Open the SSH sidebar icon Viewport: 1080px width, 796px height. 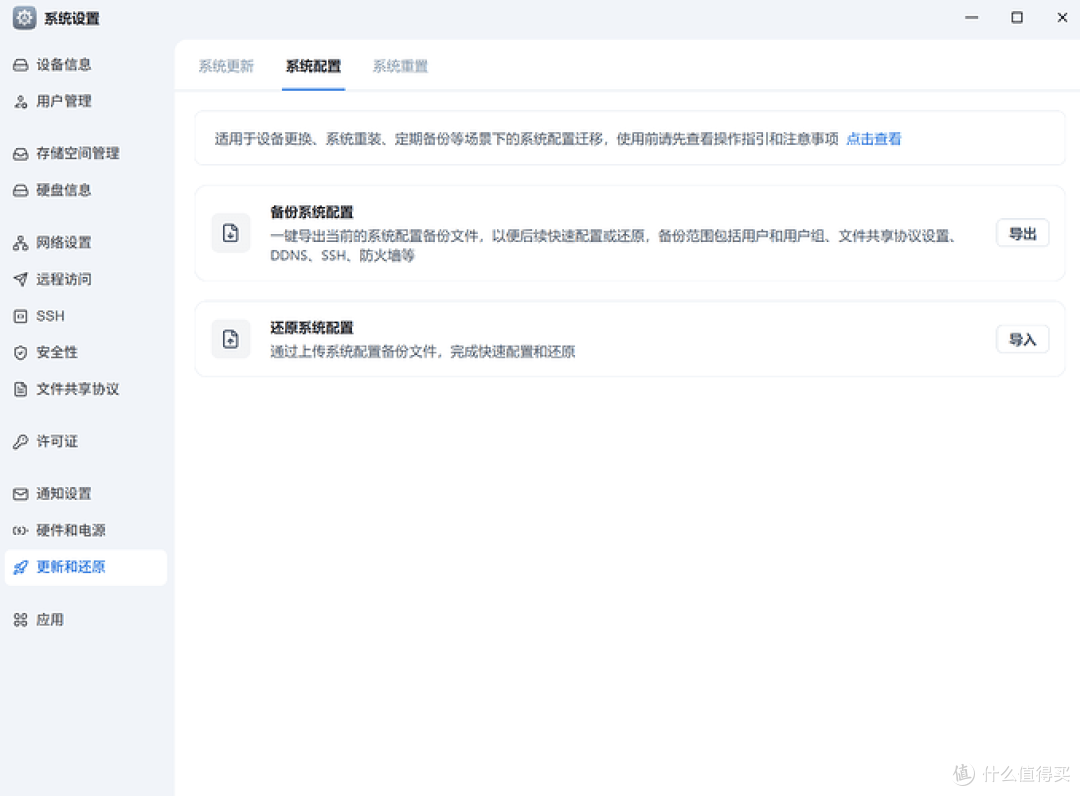(20, 316)
